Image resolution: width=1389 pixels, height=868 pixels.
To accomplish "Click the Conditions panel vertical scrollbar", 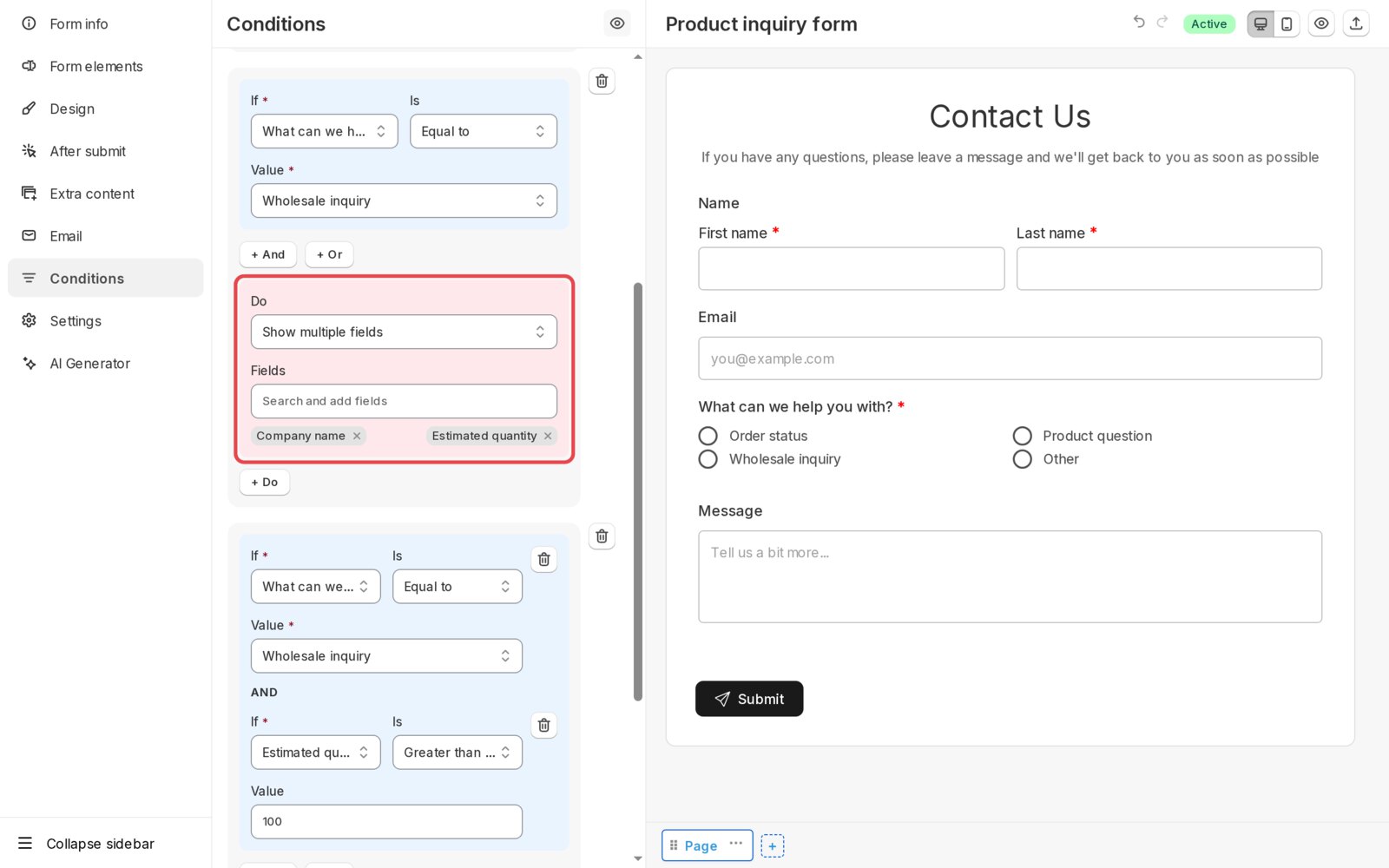I will pyautogui.click(x=638, y=491).
